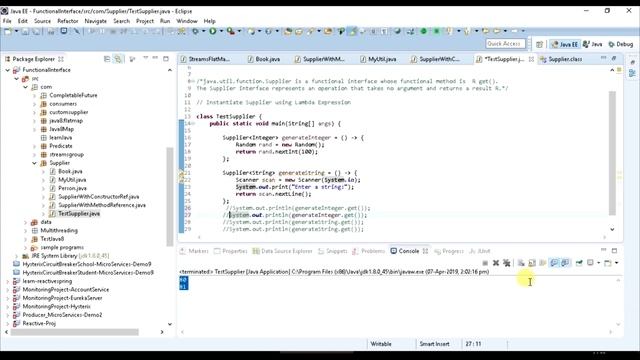Image resolution: width=640 pixels, height=360 pixels.
Task: Open the Source menu
Action: pyautogui.click(x=42, y=21)
